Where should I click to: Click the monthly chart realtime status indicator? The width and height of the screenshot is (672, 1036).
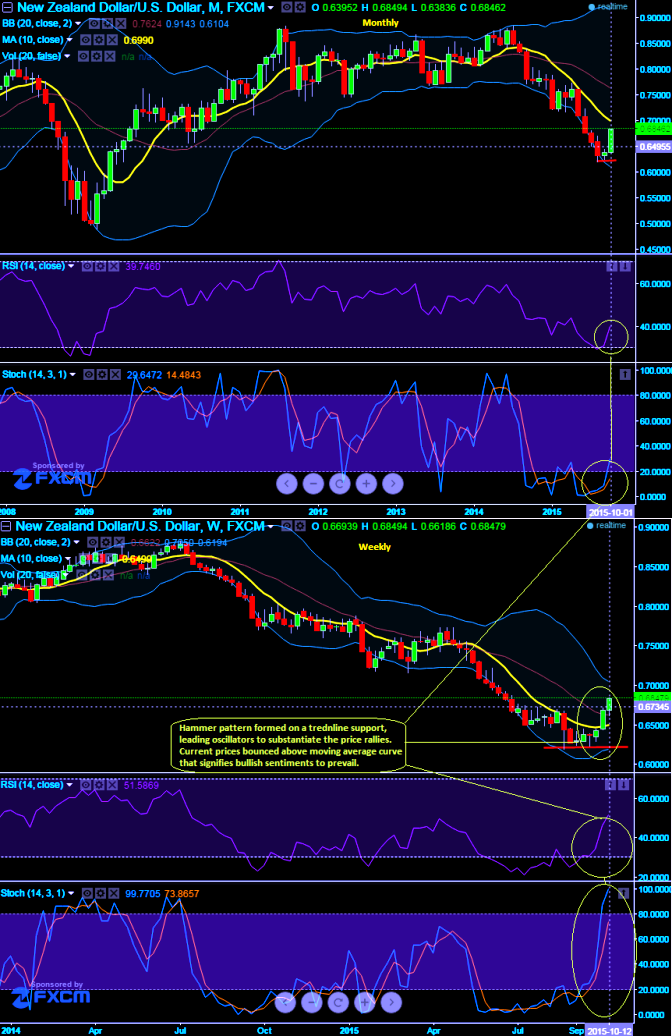(608, 7)
